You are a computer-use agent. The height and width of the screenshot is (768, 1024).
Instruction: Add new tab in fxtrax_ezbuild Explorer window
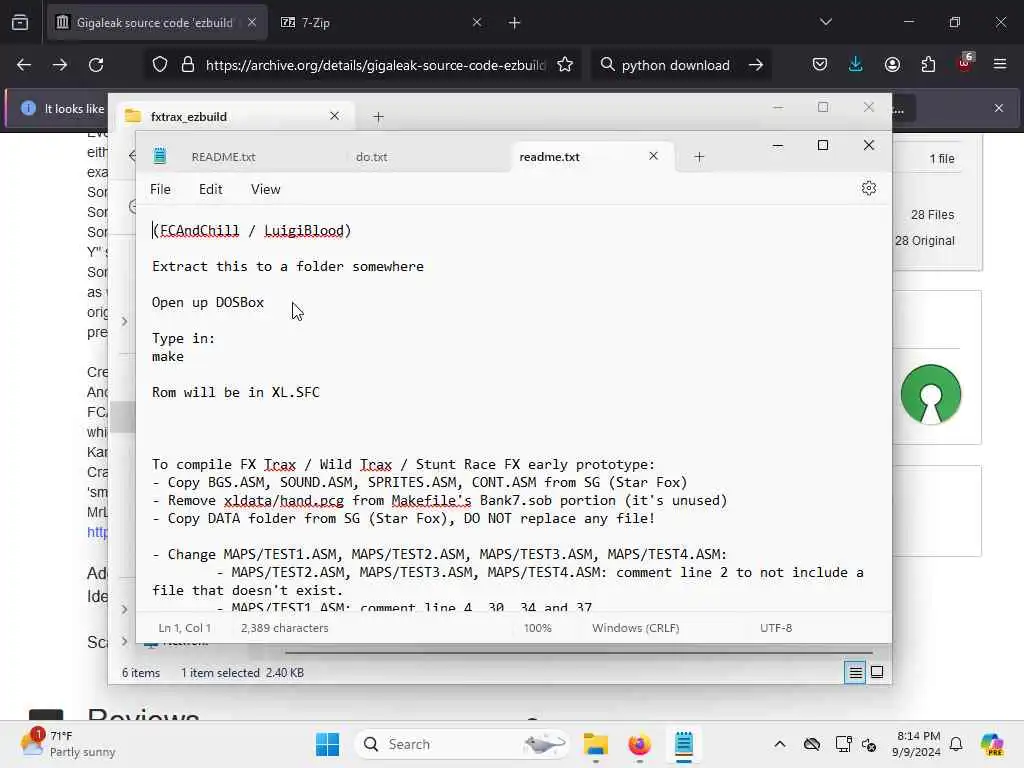click(x=378, y=117)
